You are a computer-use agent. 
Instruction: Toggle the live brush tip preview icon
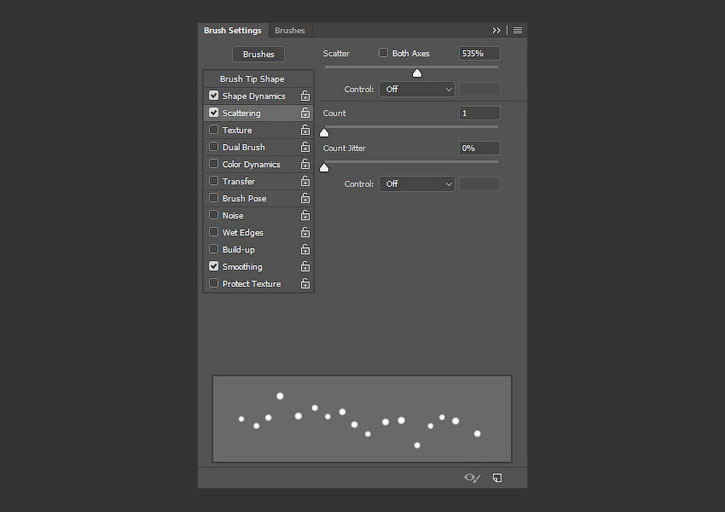point(472,478)
